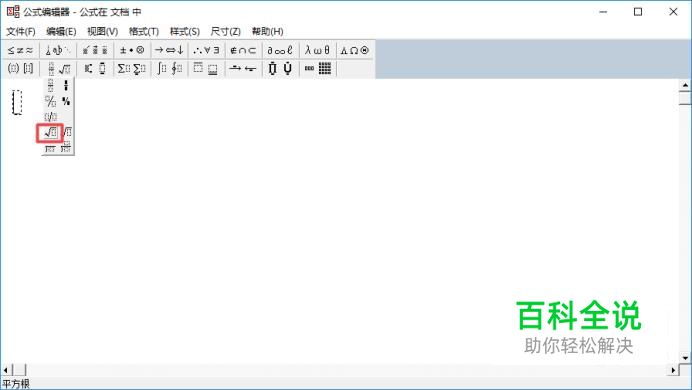This screenshot has height=390, width=692.
Task: Minimize the 公式编辑器 window
Action: tap(603, 12)
